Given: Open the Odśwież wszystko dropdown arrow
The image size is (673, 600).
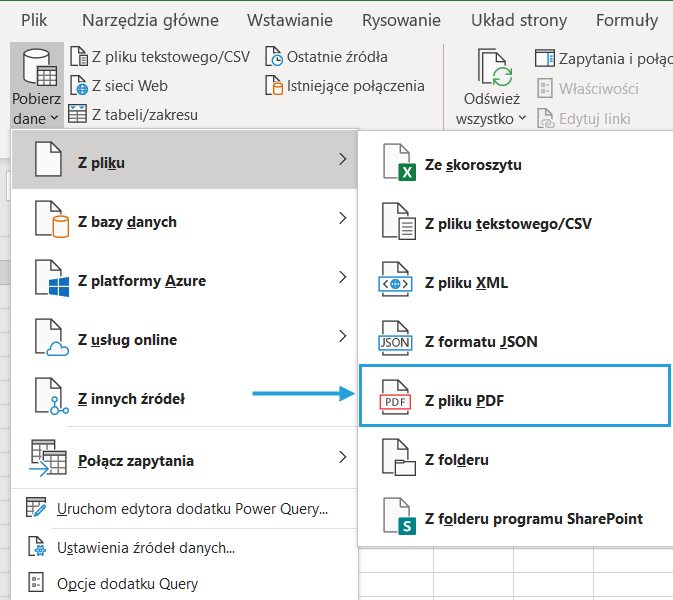Looking at the screenshot, I should pyautogui.click(x=522, y=119).
